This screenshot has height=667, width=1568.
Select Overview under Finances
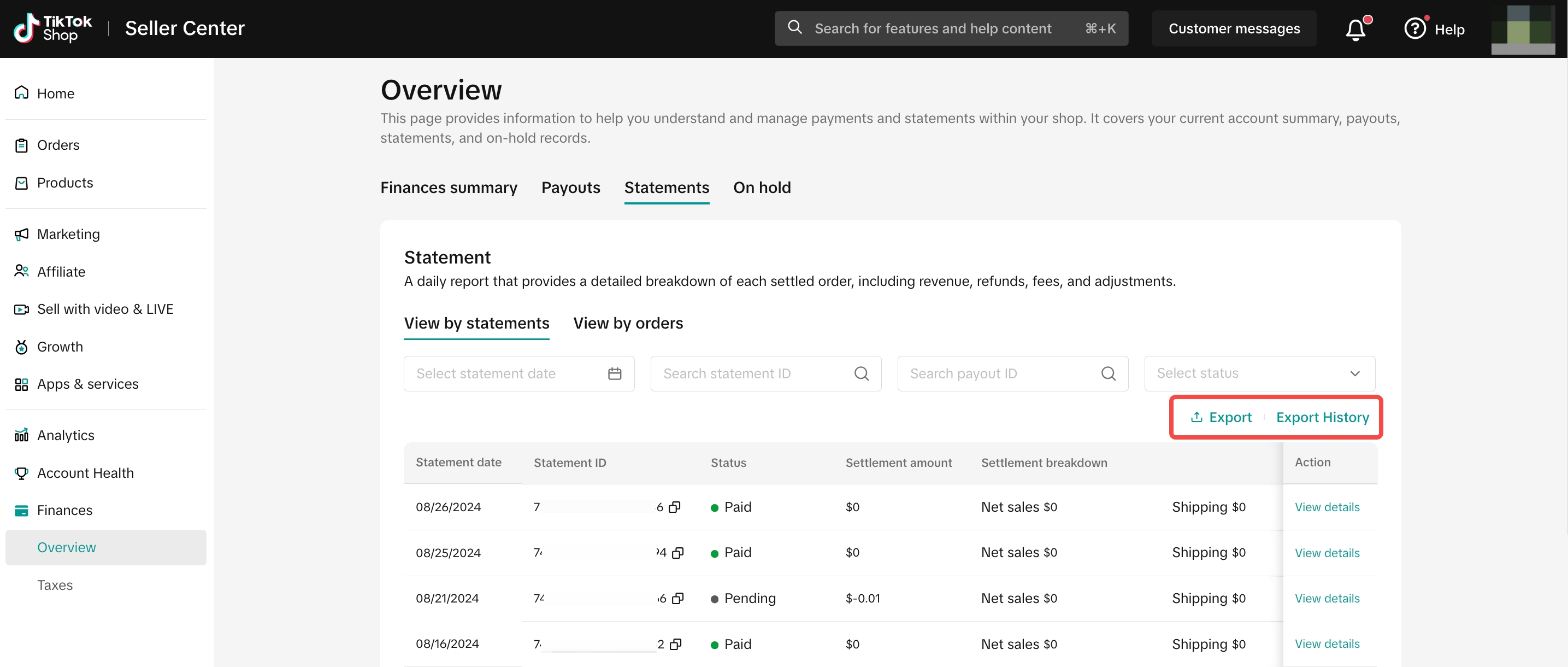(106, 547)
